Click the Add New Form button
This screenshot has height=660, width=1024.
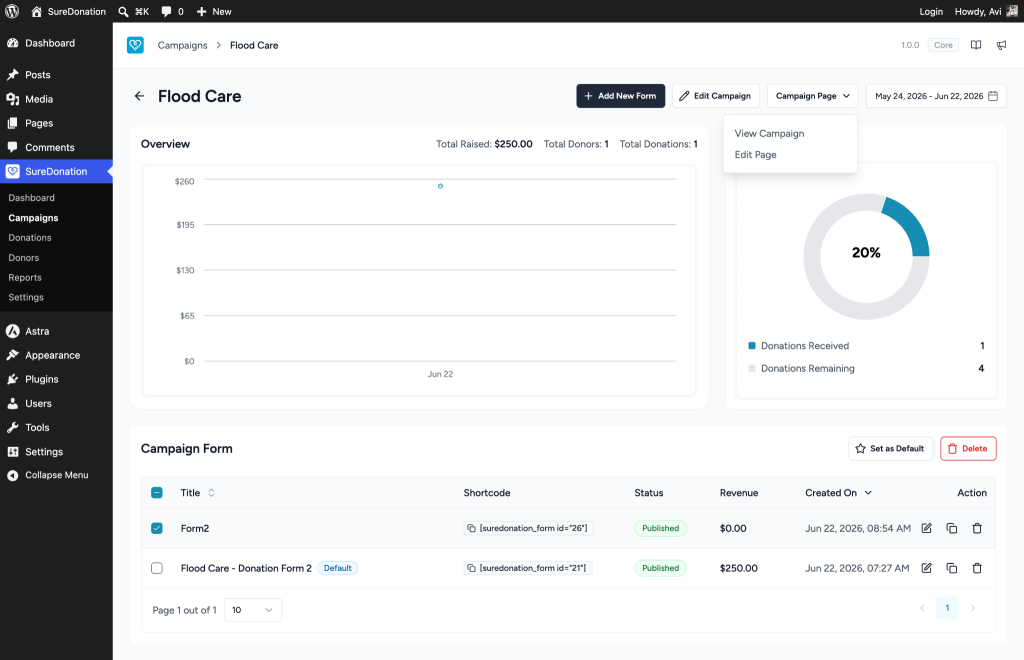pyautogui.click(x=620, y=96)
